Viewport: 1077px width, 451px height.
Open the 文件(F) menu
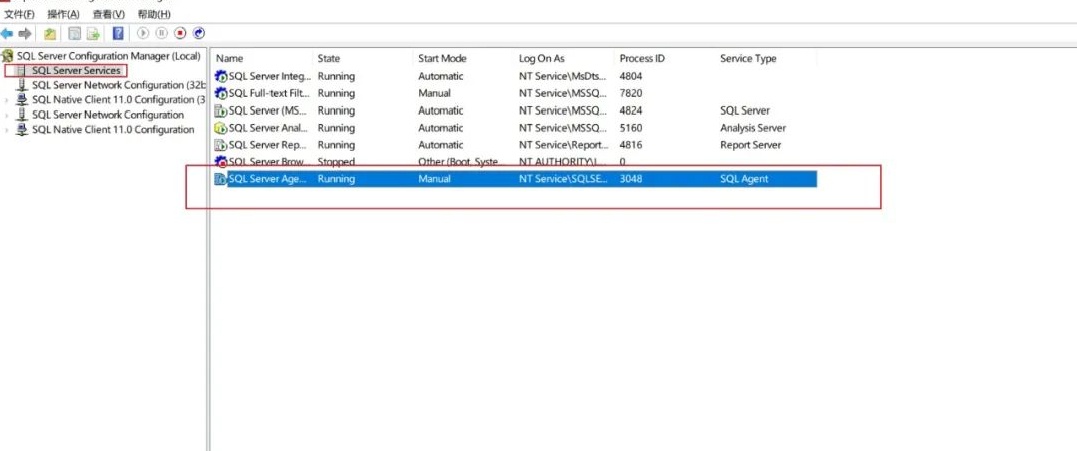tap(19, 14)
